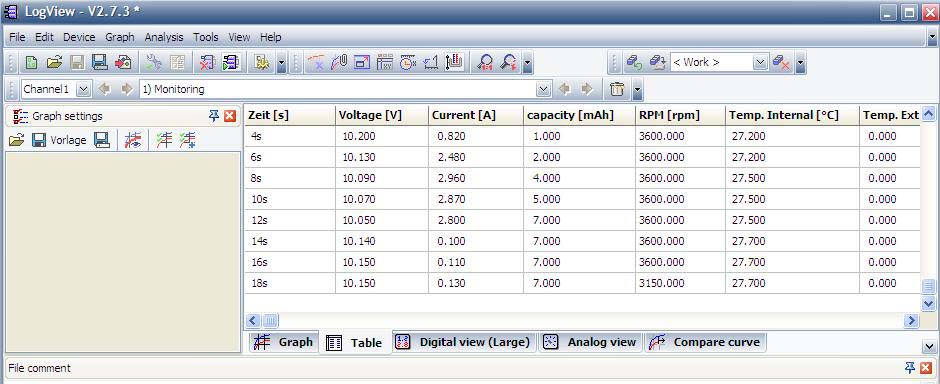This screenshot has height=384, width=940.
Task: Open the overflow arrow after the zoom icons
Action: [528, 63]
